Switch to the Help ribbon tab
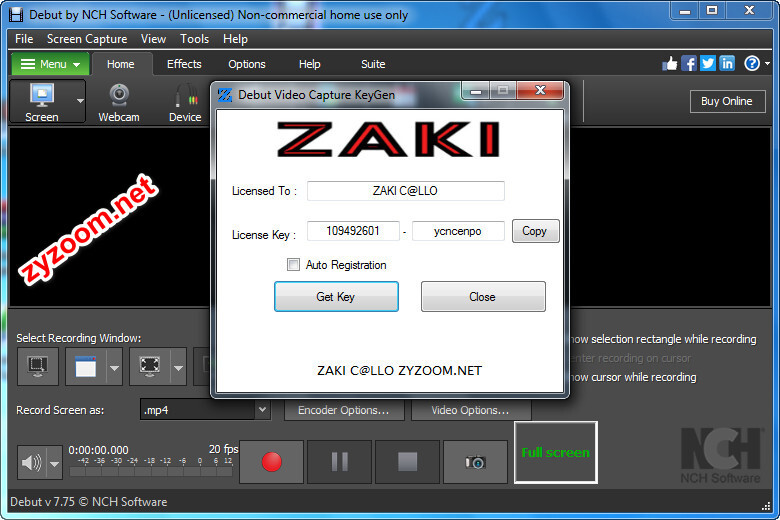This screenshot has width=780, height=520. (x=309, y=64)
